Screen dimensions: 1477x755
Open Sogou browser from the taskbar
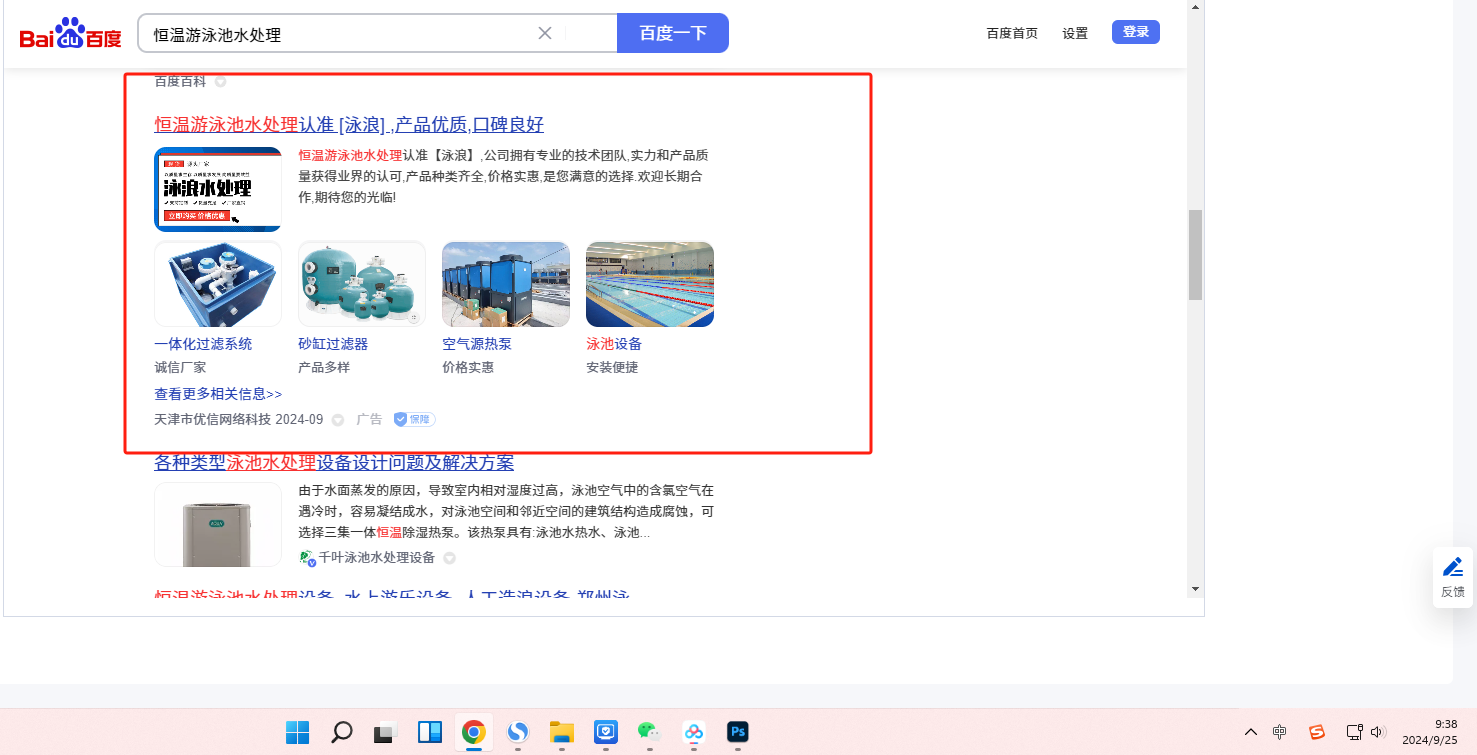pos(517,733)
